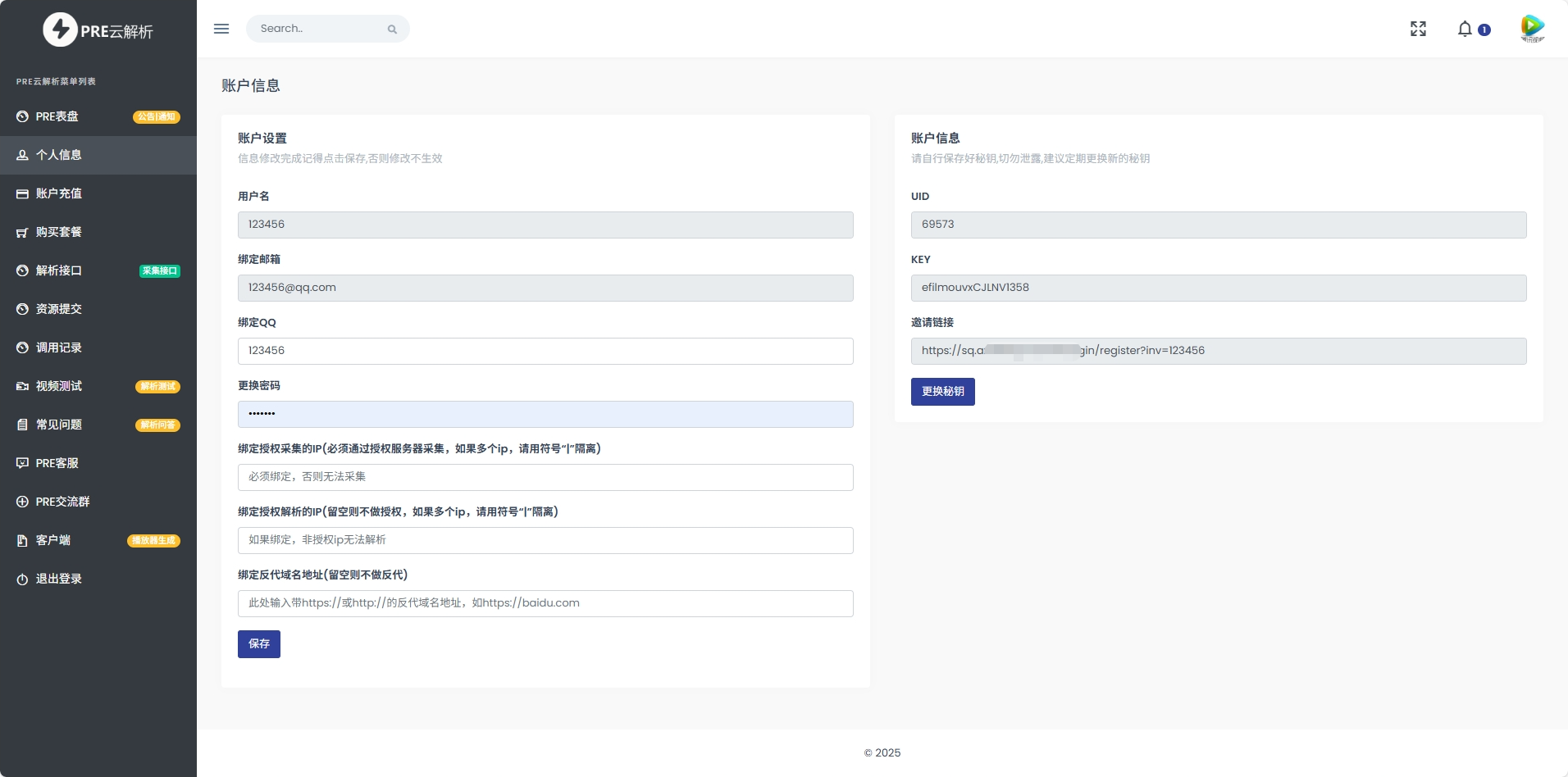Focus the 绑定QQ input field

click(x=545, y=351)
